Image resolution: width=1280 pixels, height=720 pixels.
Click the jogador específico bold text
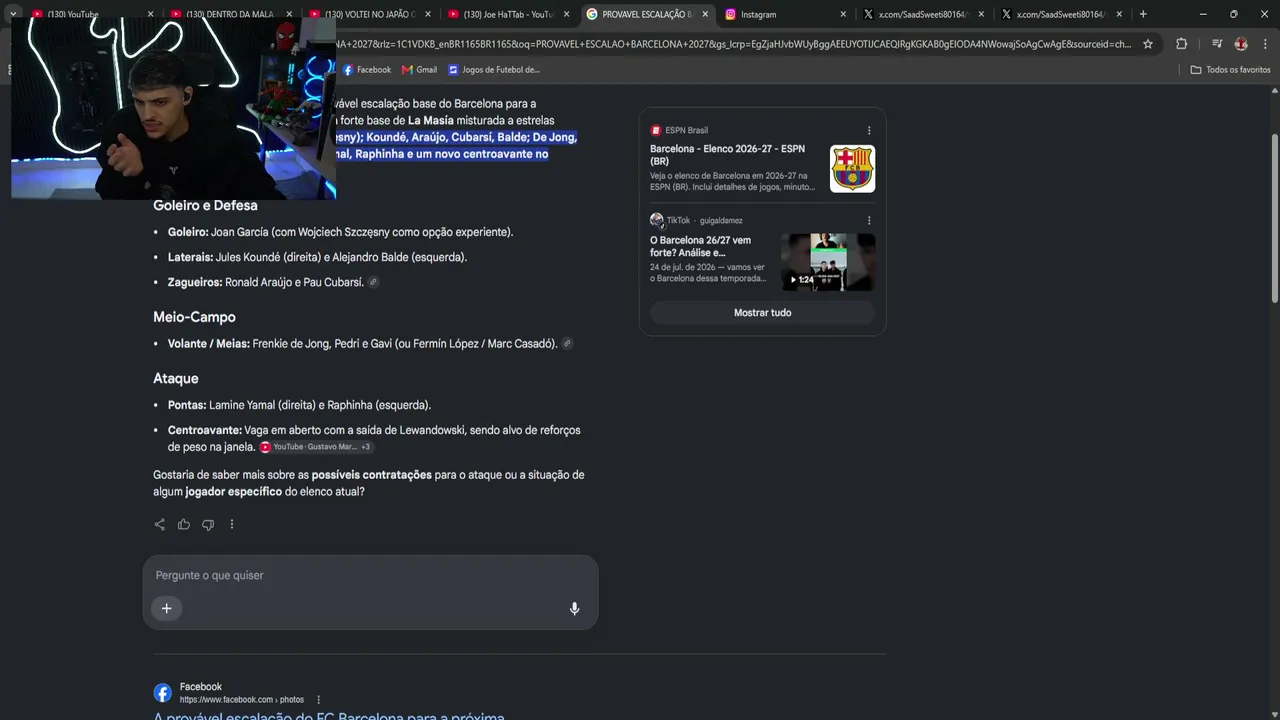click(233, 492)
